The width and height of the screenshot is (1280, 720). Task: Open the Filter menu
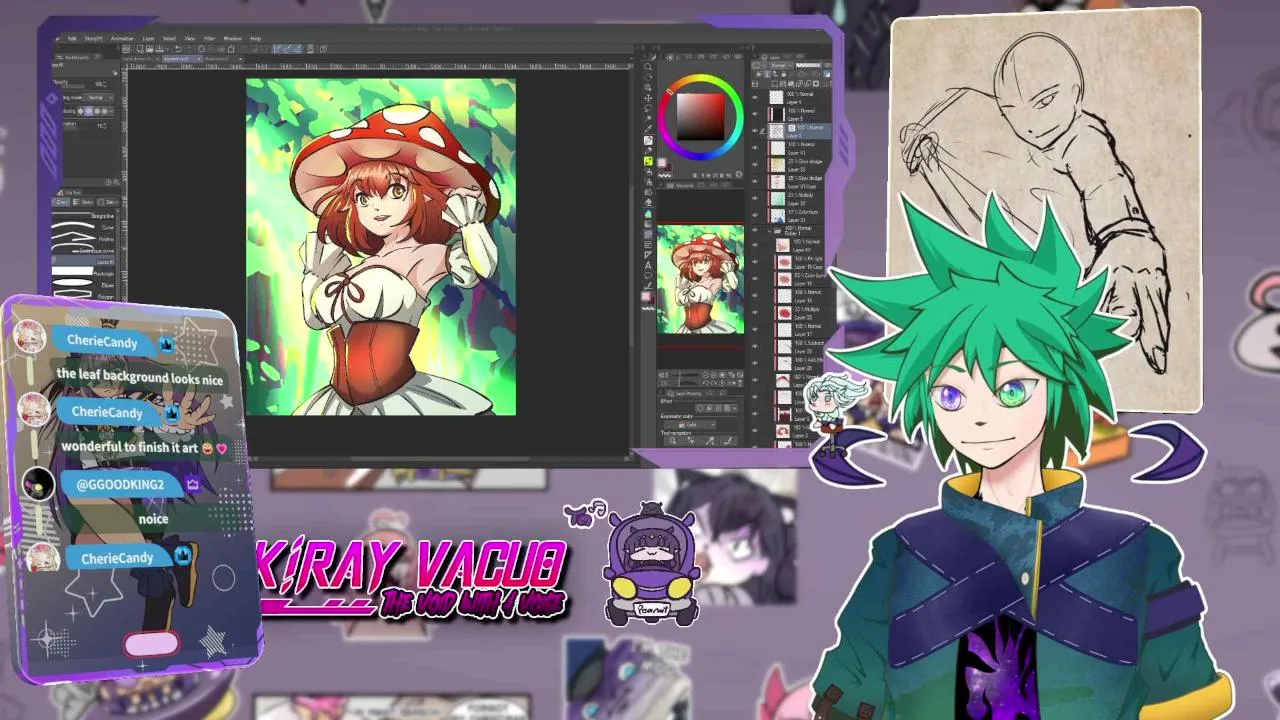pos(209,39)
